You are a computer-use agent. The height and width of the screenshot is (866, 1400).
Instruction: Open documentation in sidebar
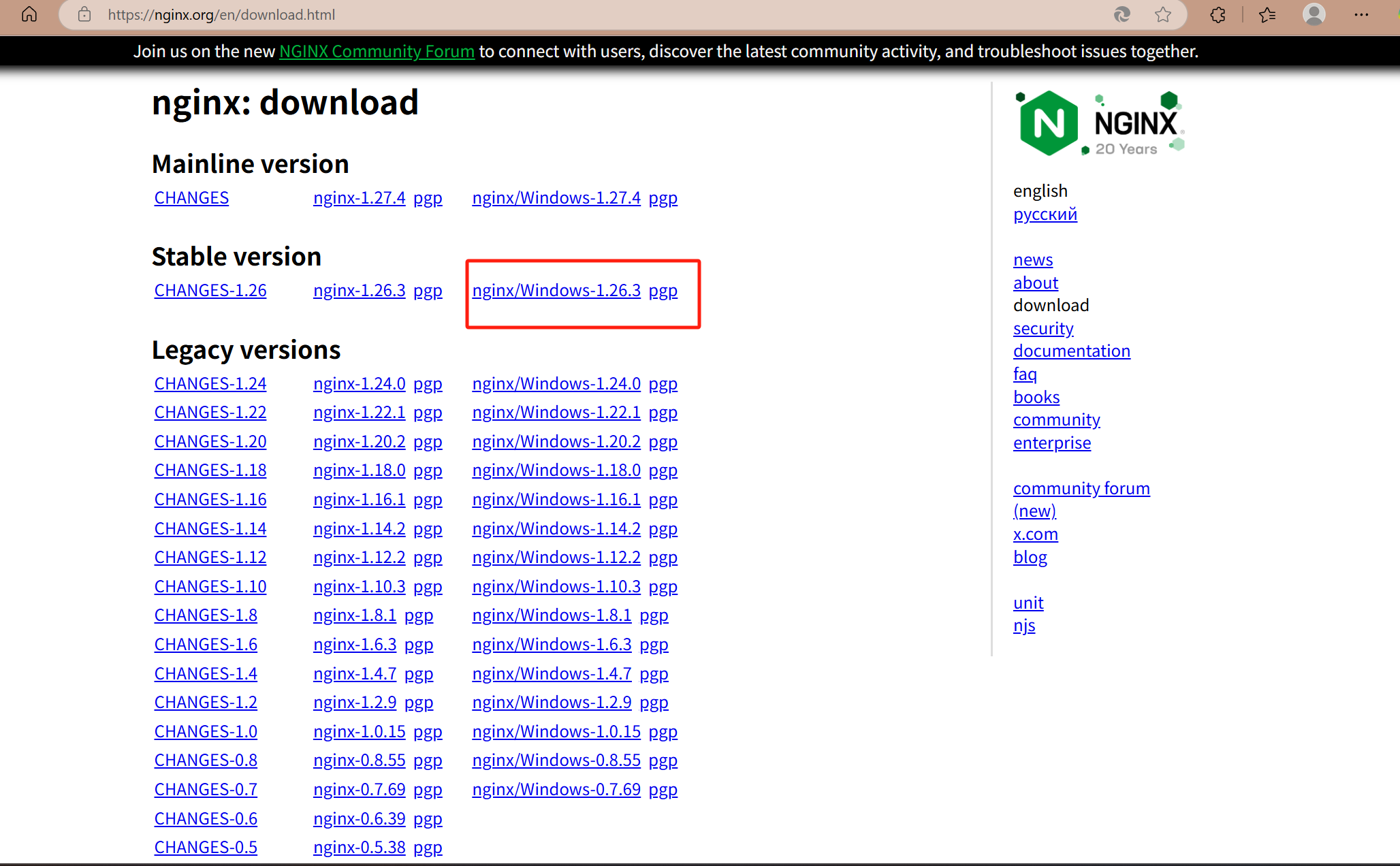click(x=1072, y=351)
